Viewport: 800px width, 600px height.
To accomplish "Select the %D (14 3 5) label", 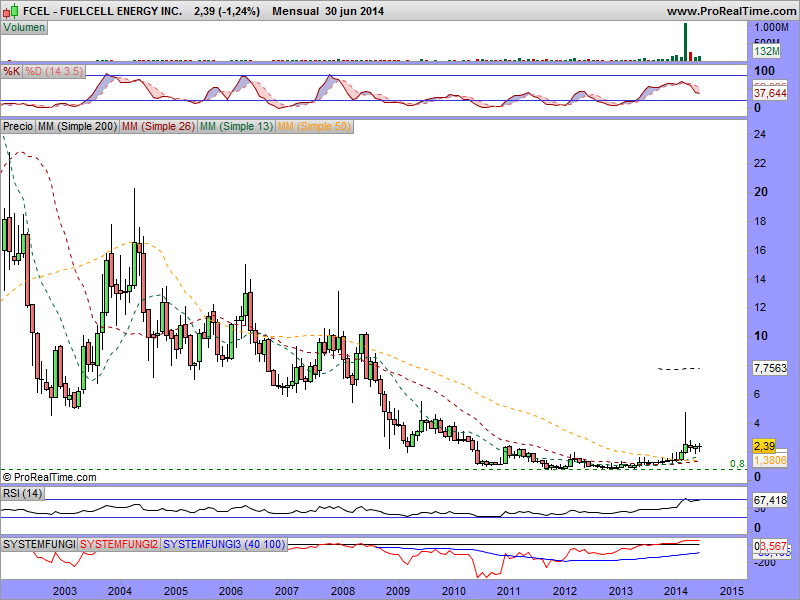I will [54, 71].
